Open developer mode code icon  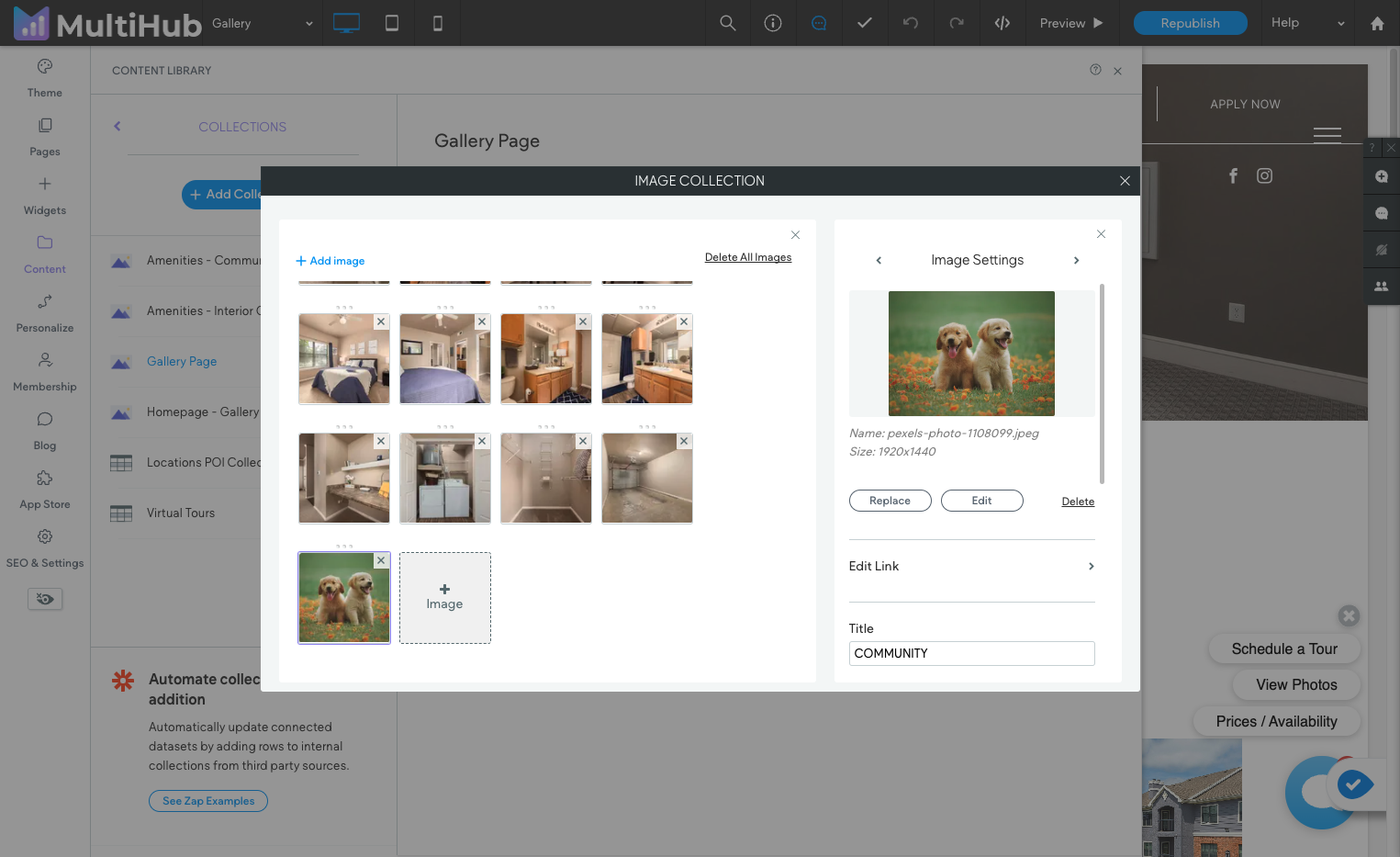pyautogui.click(x=1002, y=23)
